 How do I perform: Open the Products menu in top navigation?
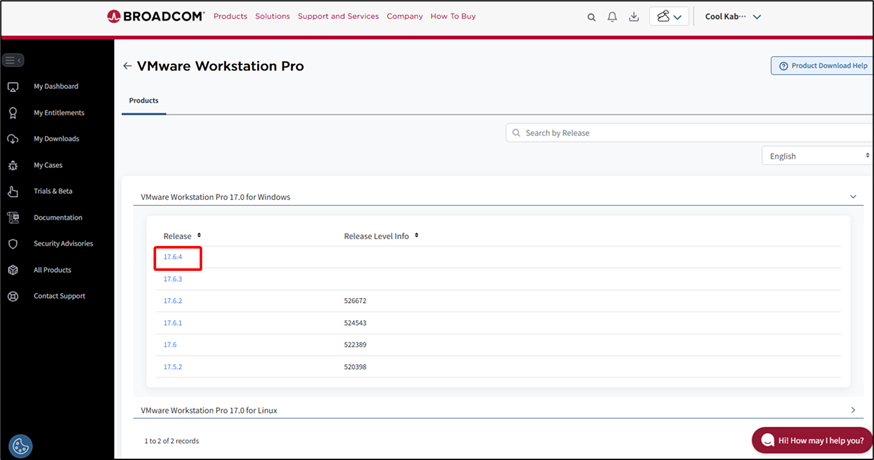230,16
